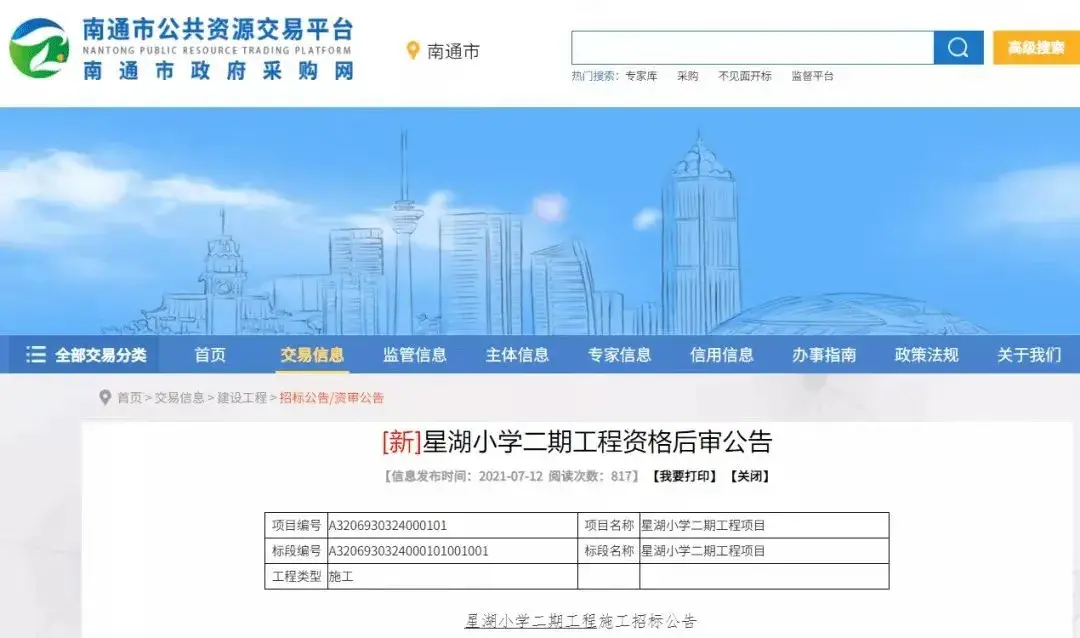The width and height of the screenshot is (1080, 638).
Task: Click section number A3206930324000101001001 cell
Action: tap(452, 550)
